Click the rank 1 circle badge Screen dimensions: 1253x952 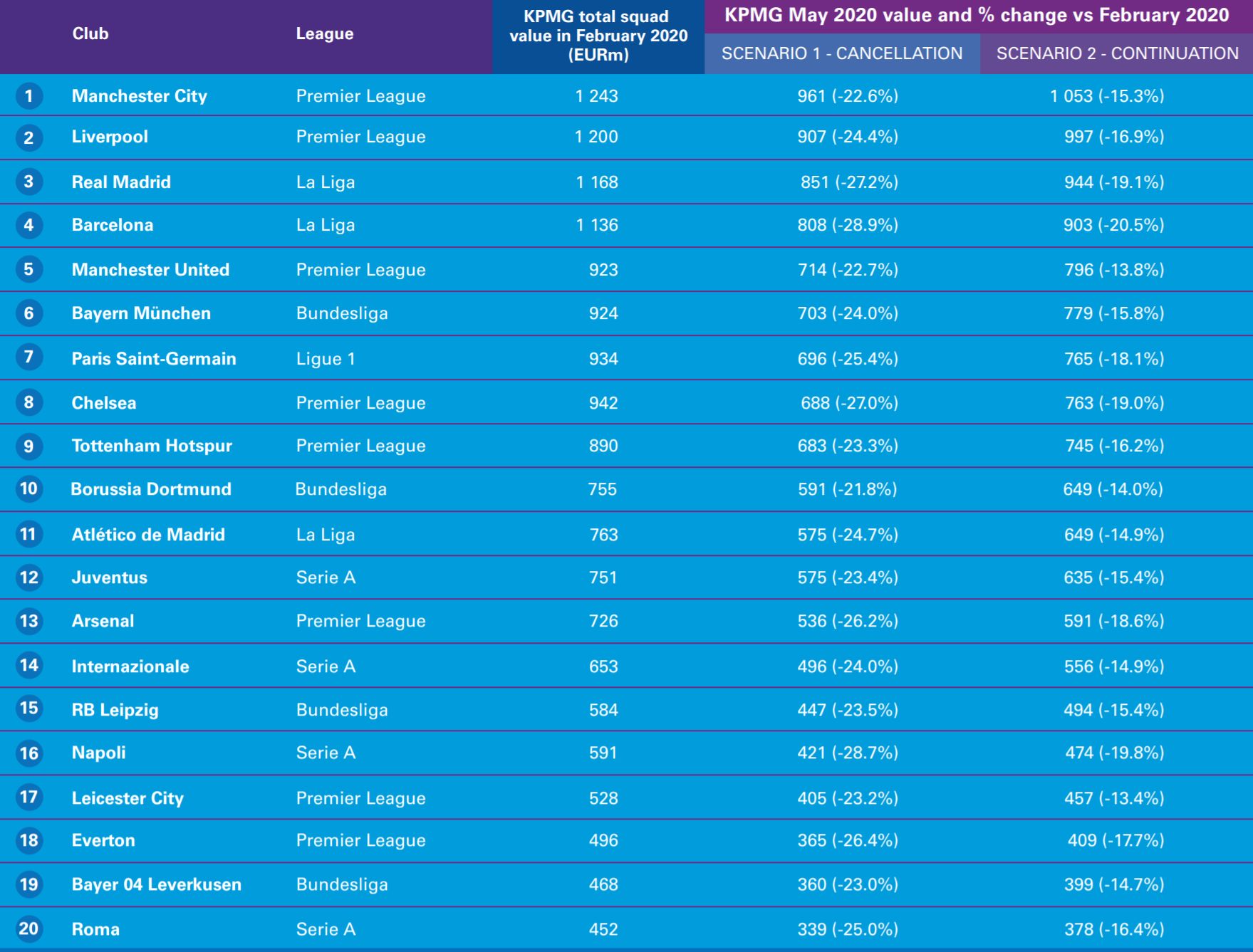point(28,95)
